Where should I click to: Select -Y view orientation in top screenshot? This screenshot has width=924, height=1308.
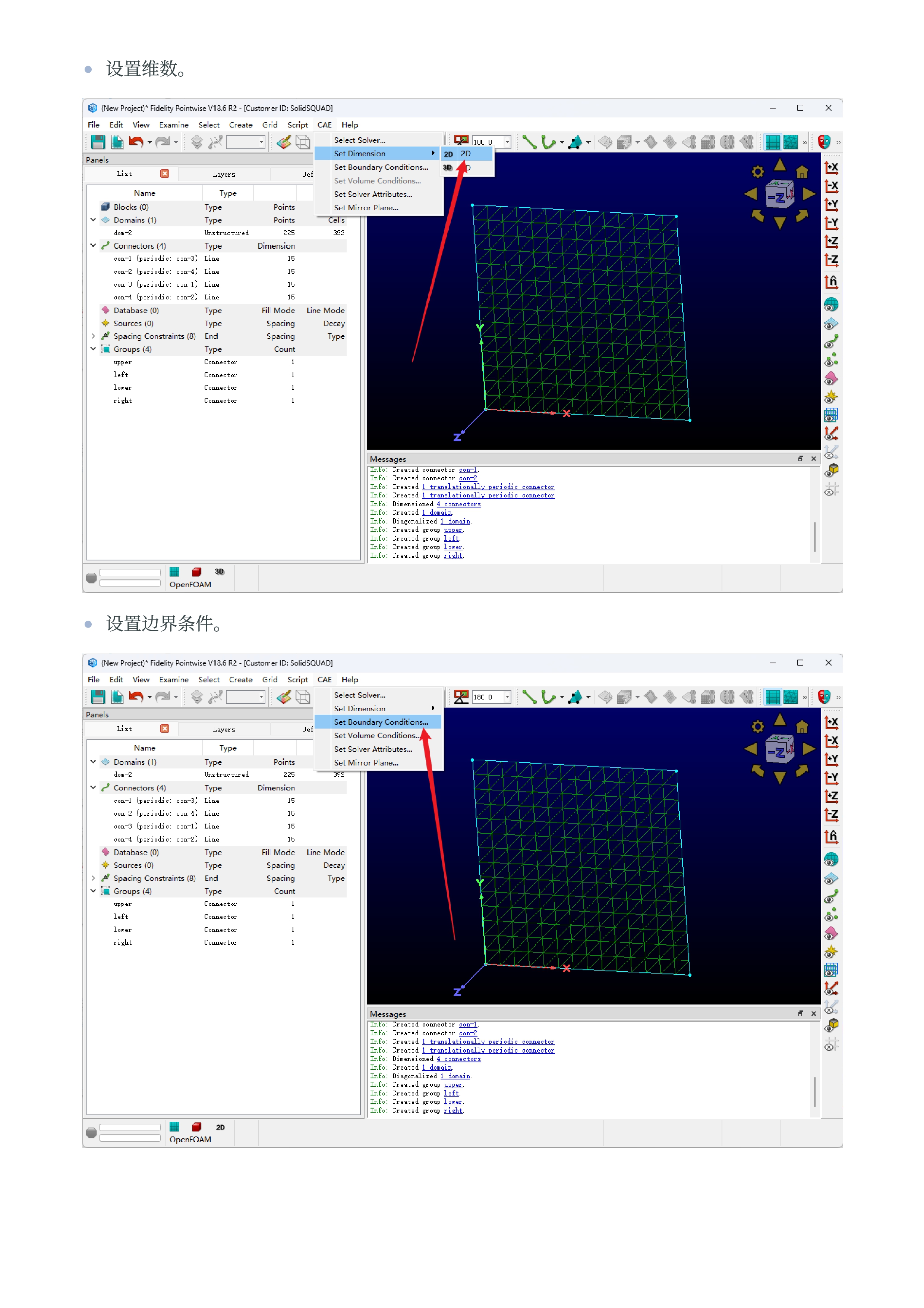pos(831,223)
